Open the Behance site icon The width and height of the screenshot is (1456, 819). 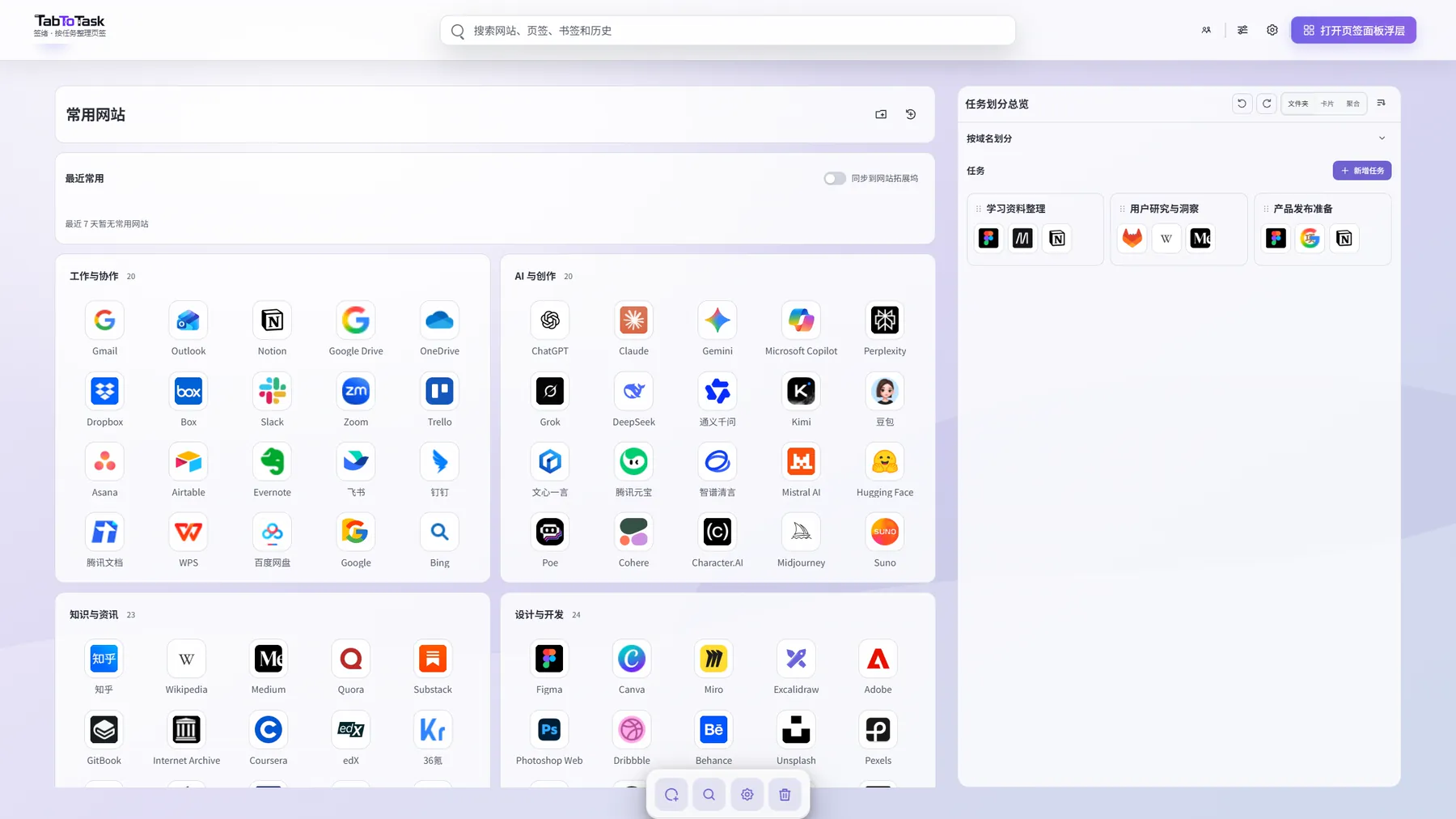(713, 730)
